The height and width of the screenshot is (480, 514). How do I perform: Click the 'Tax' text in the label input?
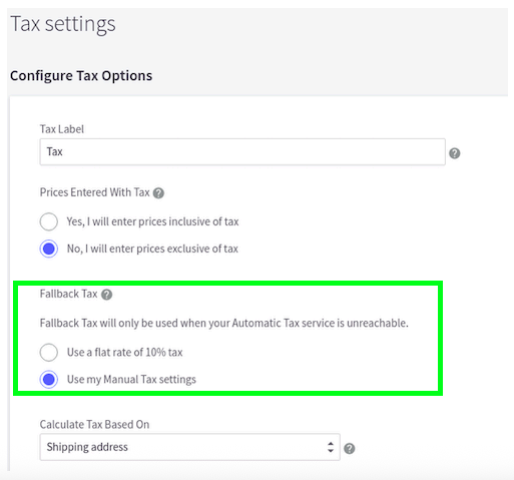click(55, 152)
